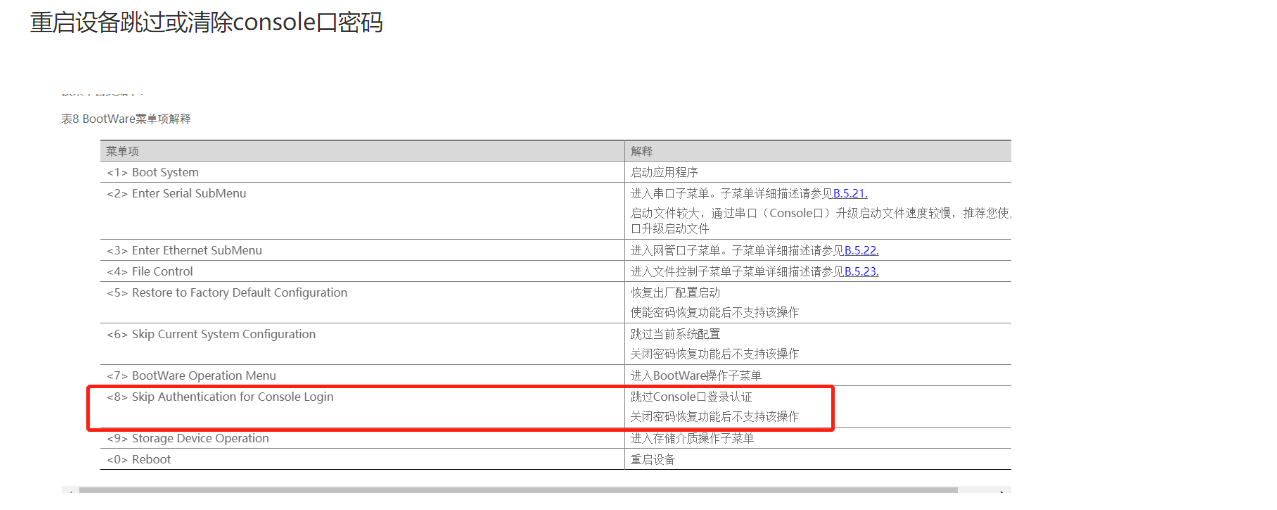Select the <0> Reboot cell
Image resolution: width=1277 pixels, height=510 pixels.
[362, 459]
